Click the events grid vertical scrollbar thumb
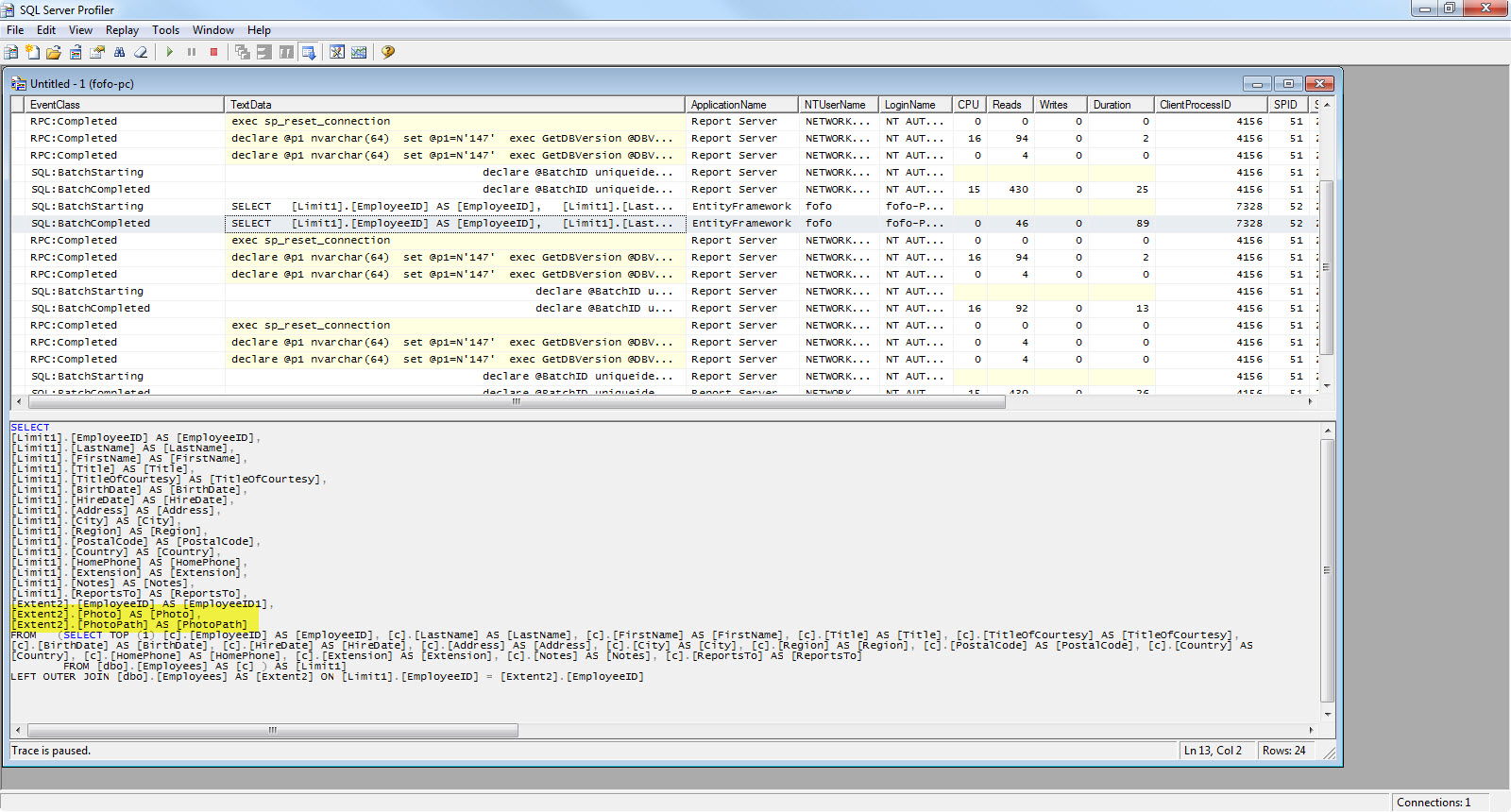1511x812 pixels. tap(1326, 266)
